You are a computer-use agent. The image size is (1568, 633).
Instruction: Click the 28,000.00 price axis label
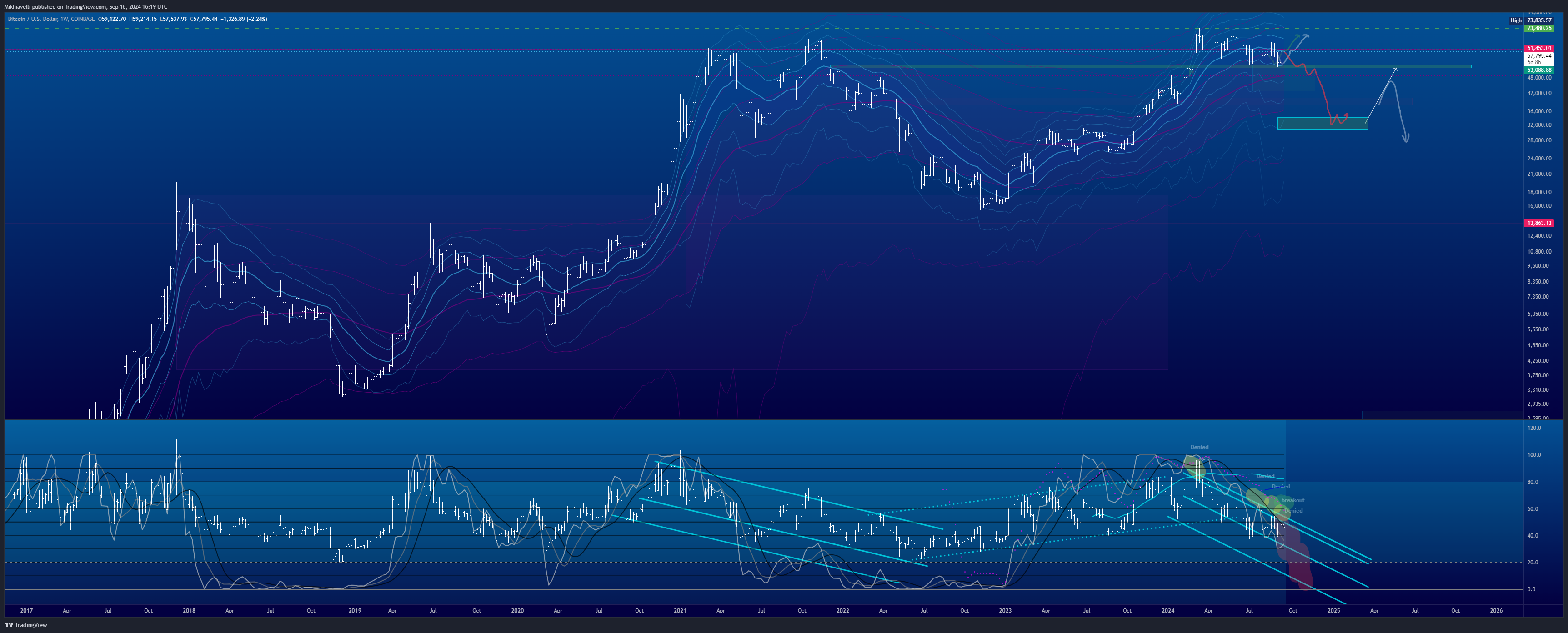point(1539,140)
